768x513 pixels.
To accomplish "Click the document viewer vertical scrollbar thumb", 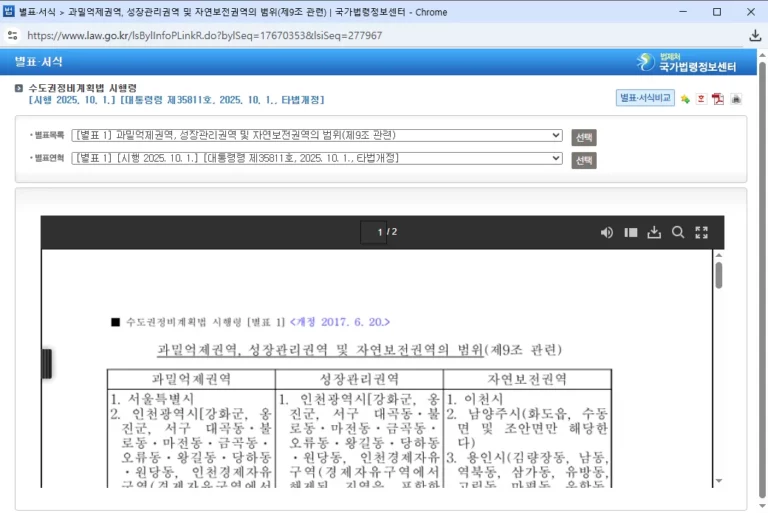I will 719,275.
